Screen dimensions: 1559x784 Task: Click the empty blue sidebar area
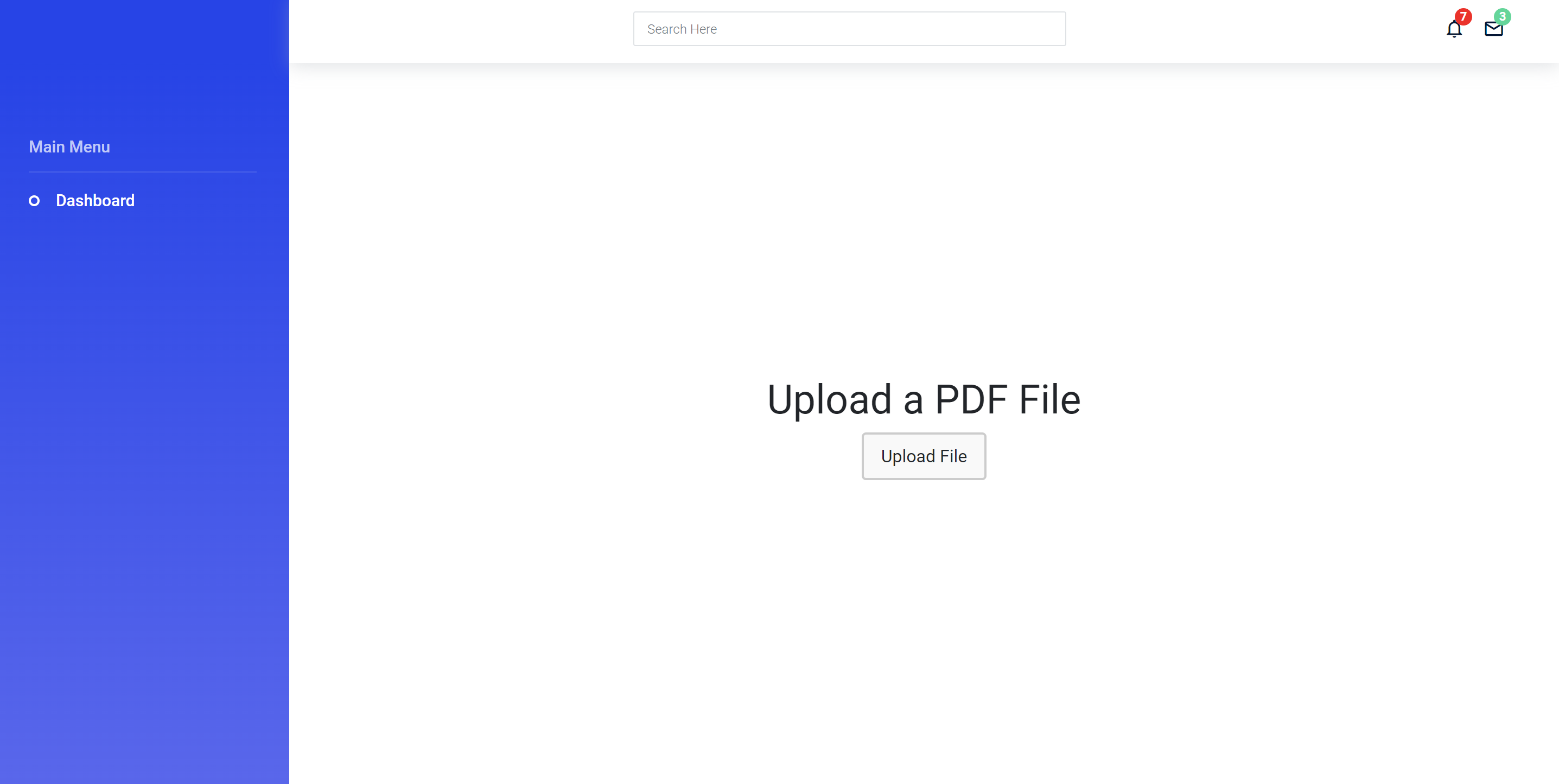coord(144,484)
